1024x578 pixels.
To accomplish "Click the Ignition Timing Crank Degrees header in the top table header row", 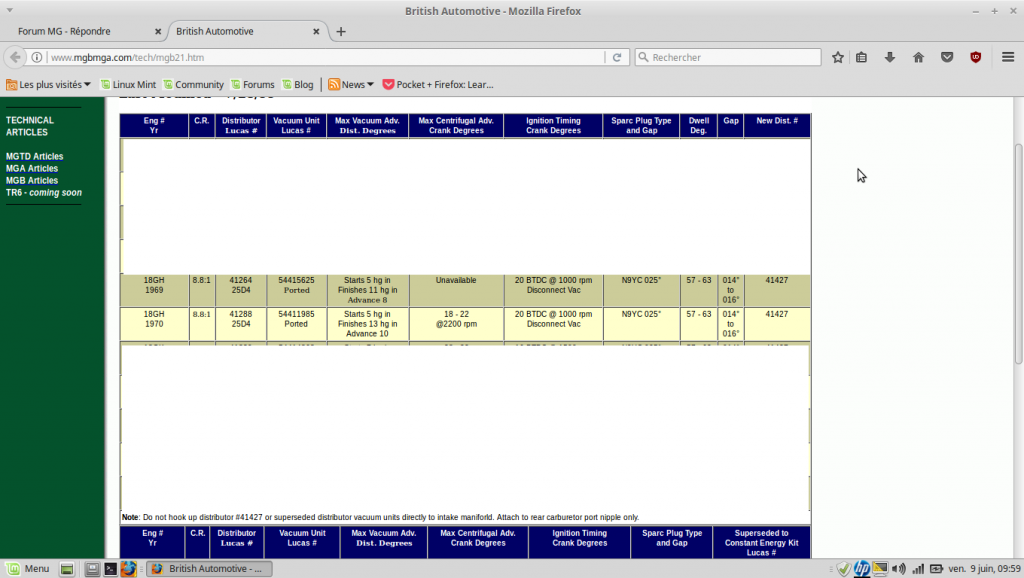I will (553, 125).
